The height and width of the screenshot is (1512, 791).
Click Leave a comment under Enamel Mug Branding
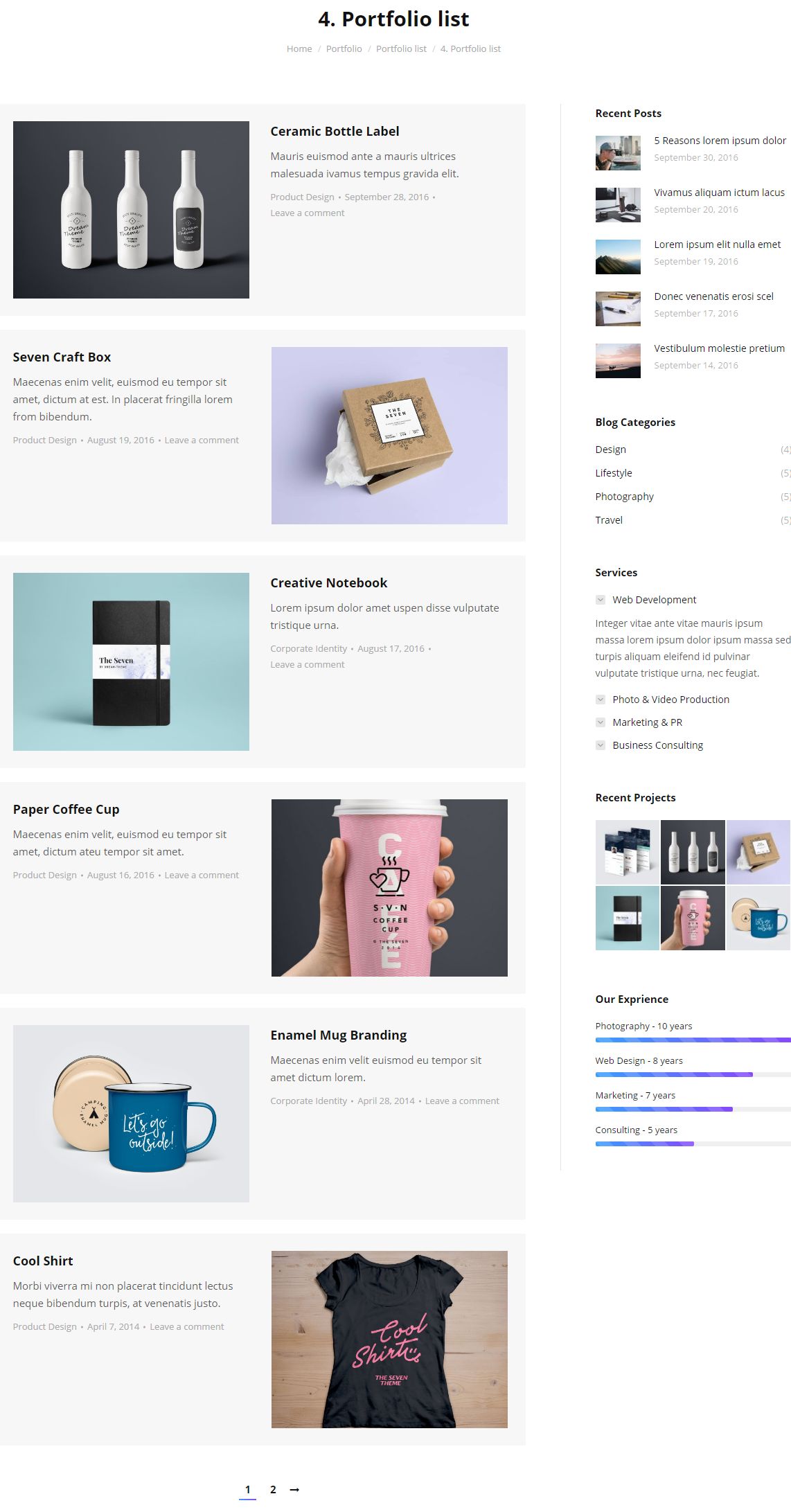tap(462, 1101)
